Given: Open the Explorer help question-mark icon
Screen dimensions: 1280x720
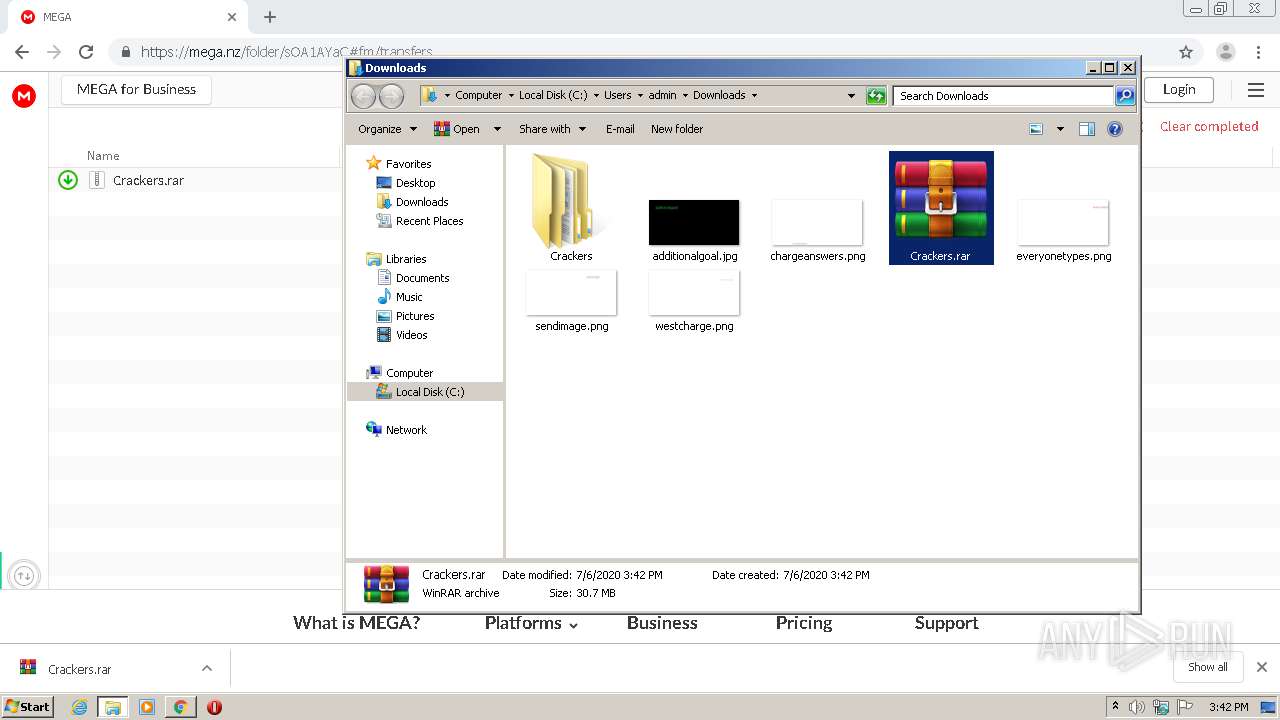Looking at the screenshot, I should click(x=1115, y=129).
